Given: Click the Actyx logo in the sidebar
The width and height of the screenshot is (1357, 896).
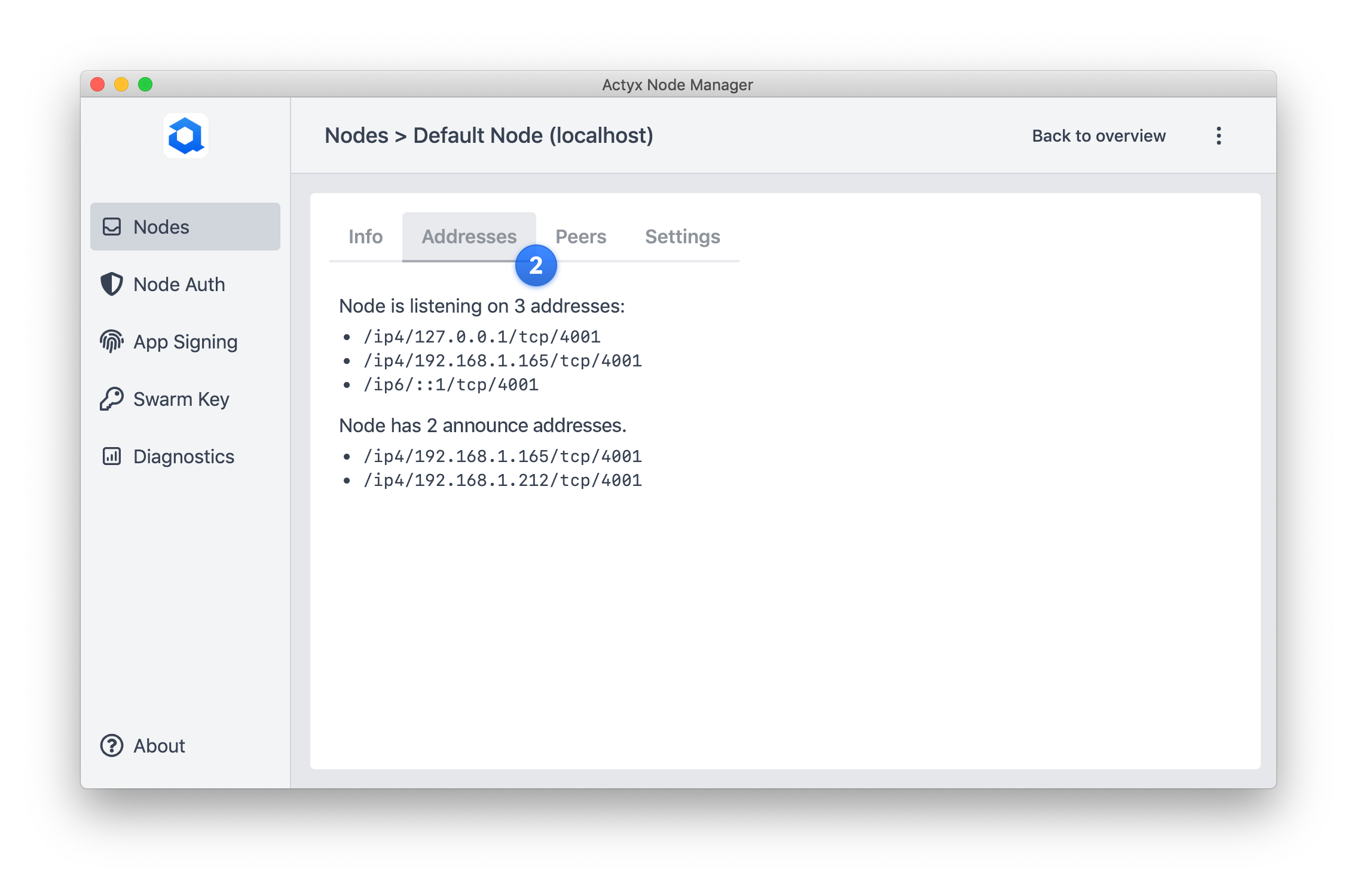Looking at the screenshot, I should [185, 136].
